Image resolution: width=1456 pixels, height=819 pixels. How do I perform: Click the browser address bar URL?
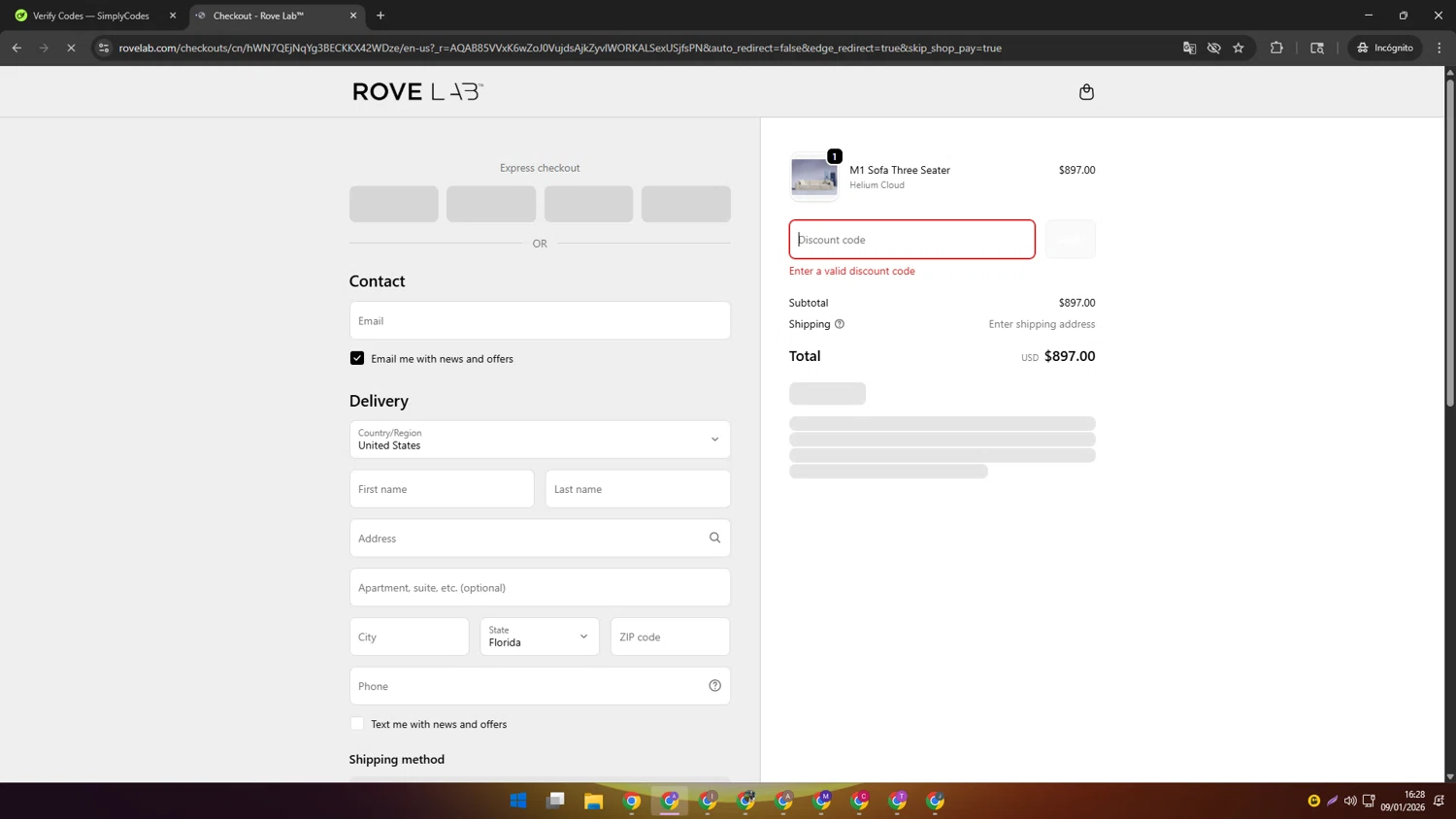pyautogui.click(x=560, y=48)
